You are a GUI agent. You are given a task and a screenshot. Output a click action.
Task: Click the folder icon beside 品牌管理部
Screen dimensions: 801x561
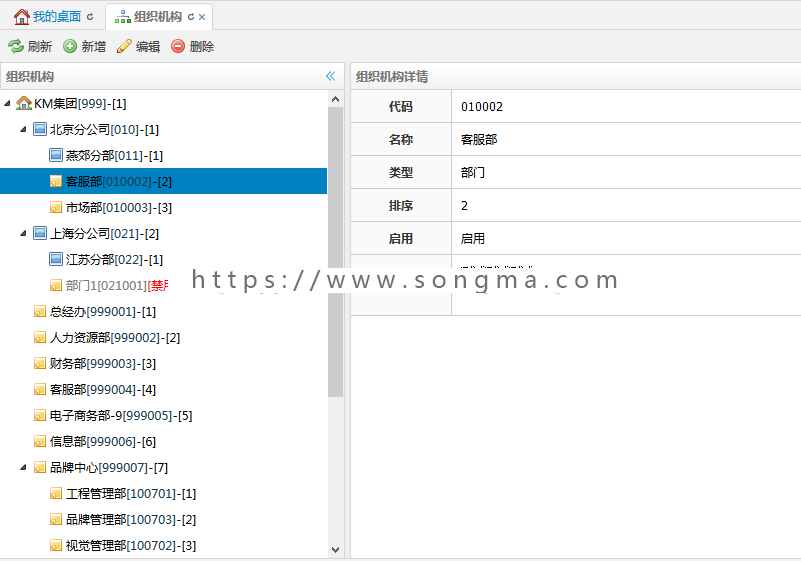56,520
